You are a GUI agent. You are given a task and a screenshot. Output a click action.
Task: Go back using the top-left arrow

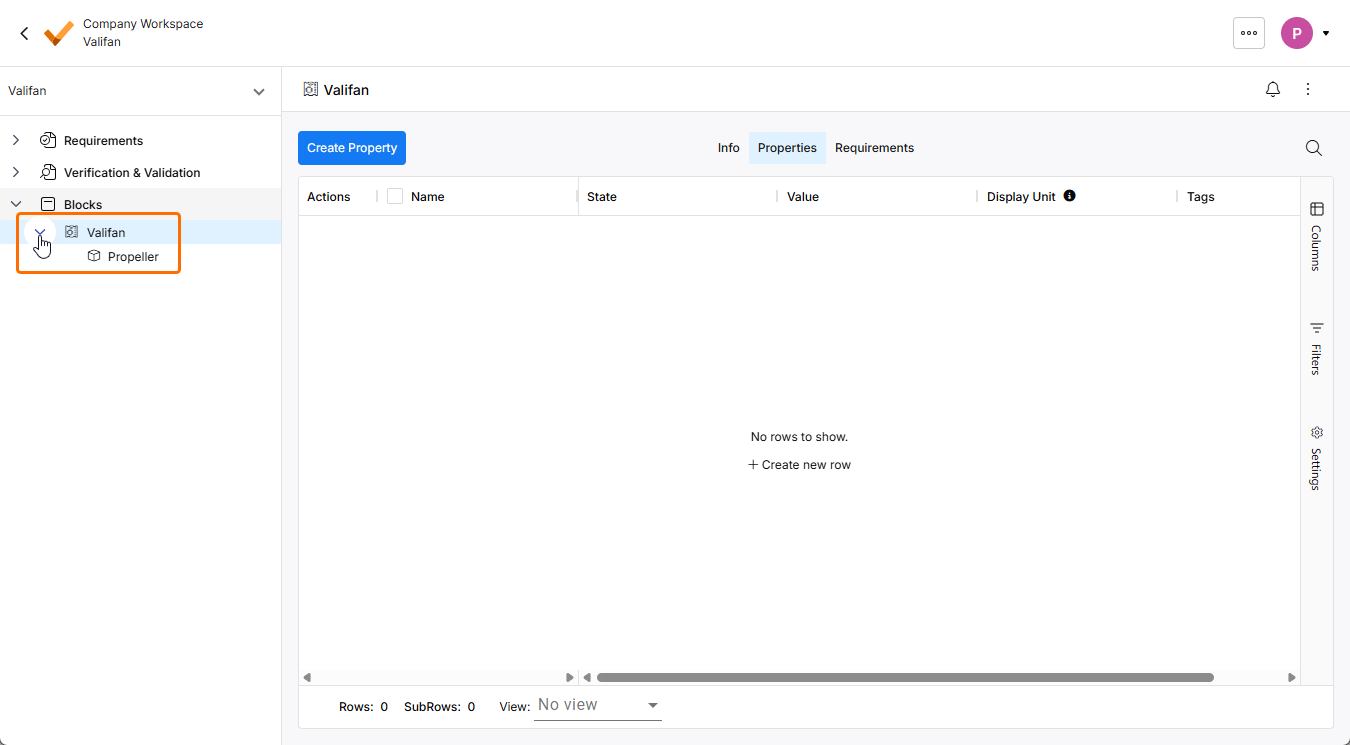point(25,33)
